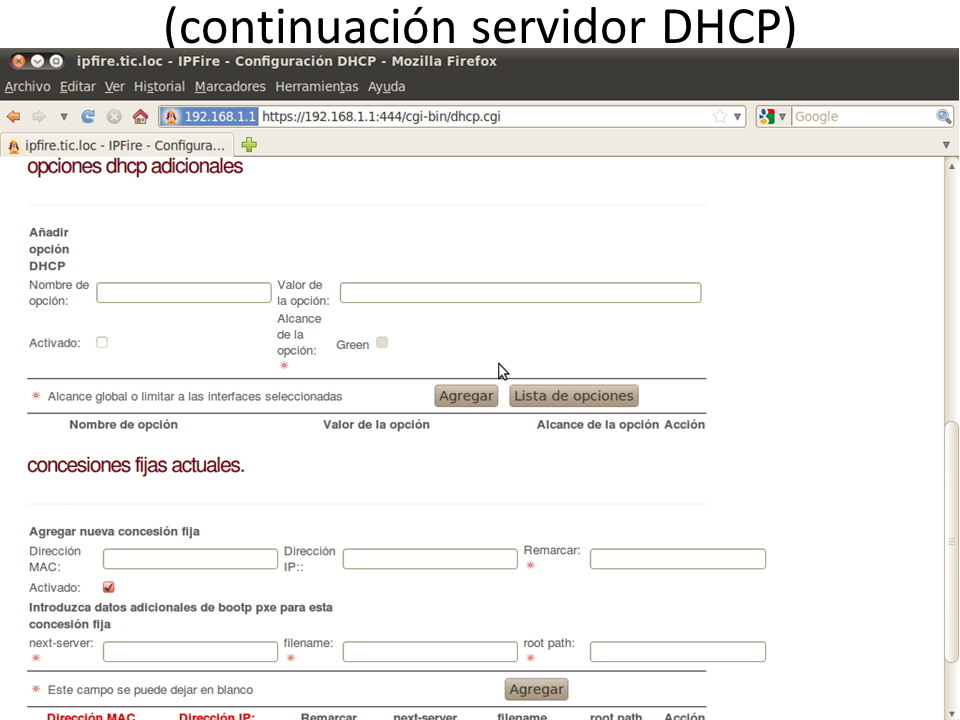Click the browser Back arrow button

coord(13,116)
